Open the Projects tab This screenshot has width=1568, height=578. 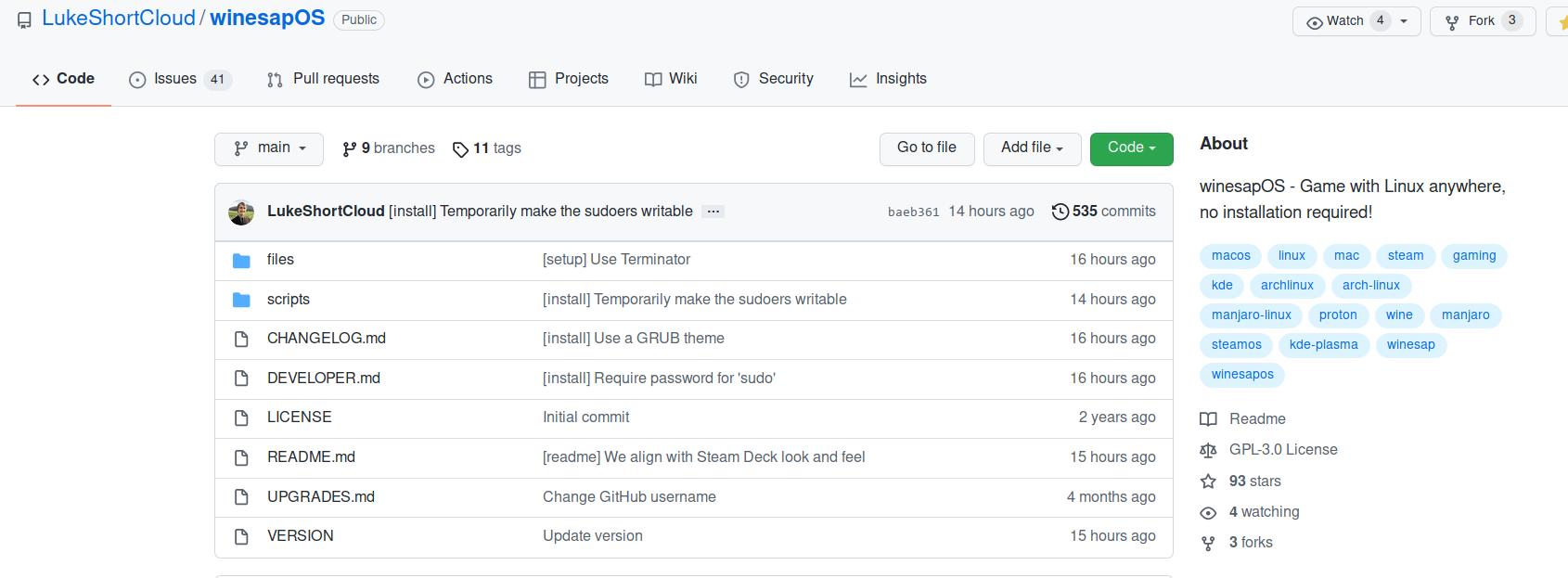tap(569, 79)
